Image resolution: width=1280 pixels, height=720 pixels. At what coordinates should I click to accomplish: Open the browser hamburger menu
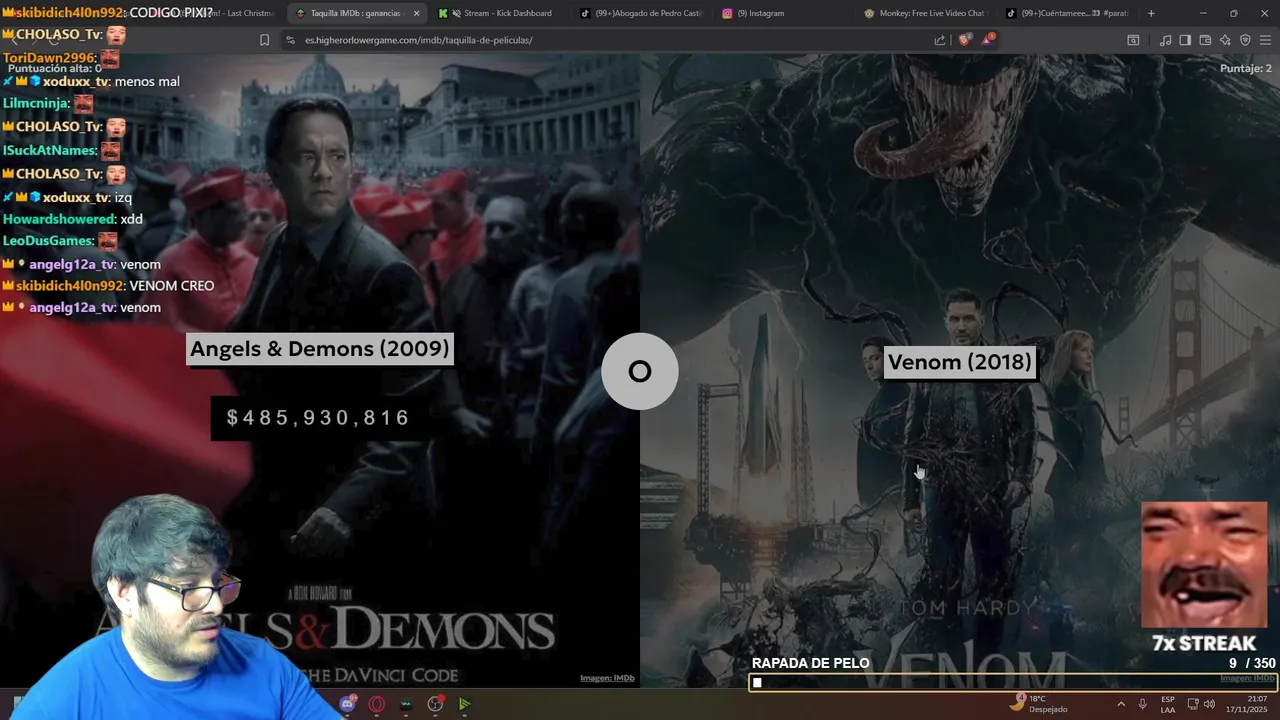tap(1266, 40)
